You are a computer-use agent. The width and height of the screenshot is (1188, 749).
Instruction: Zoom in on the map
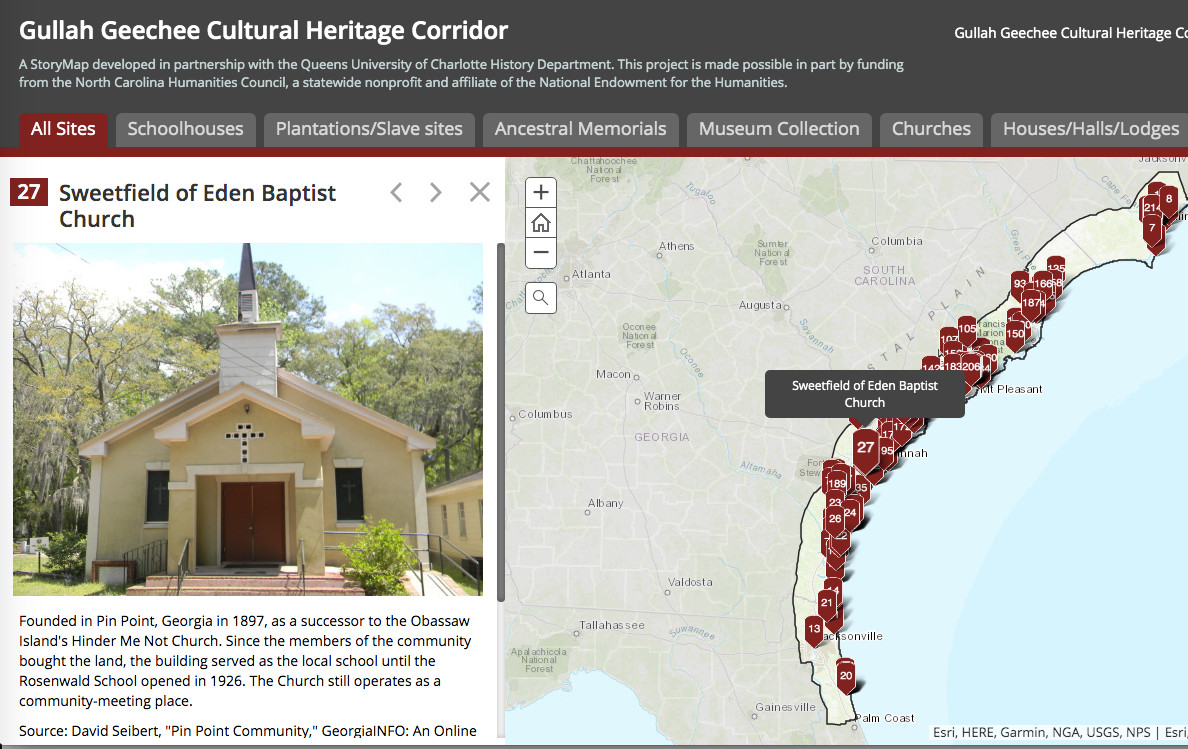pyautogui.click(x=541, y=192)
